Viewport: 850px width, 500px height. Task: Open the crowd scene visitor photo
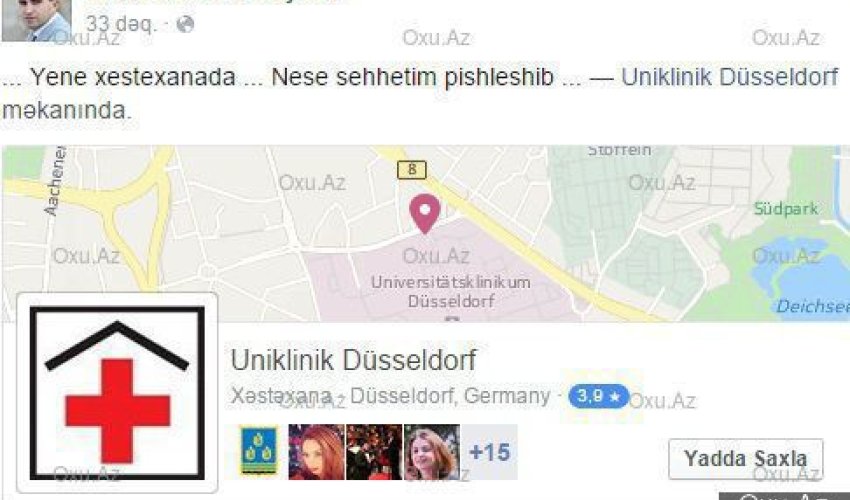374,452
